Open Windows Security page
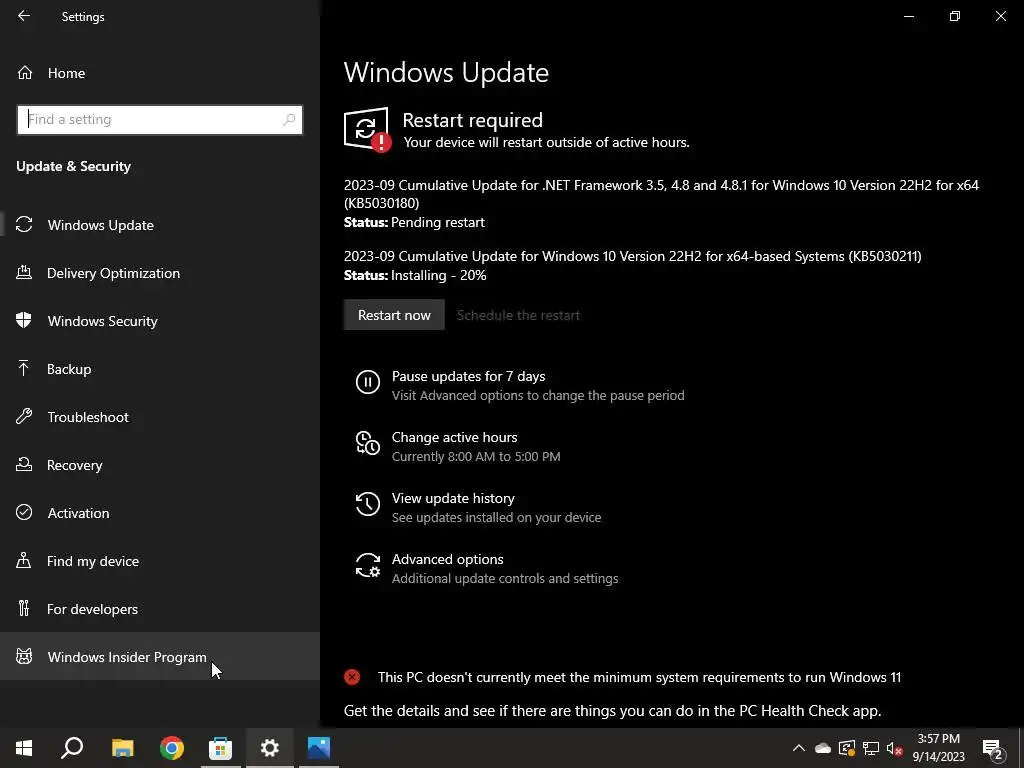The height and width of the screenshot is (768, 1024). (103, 321)
